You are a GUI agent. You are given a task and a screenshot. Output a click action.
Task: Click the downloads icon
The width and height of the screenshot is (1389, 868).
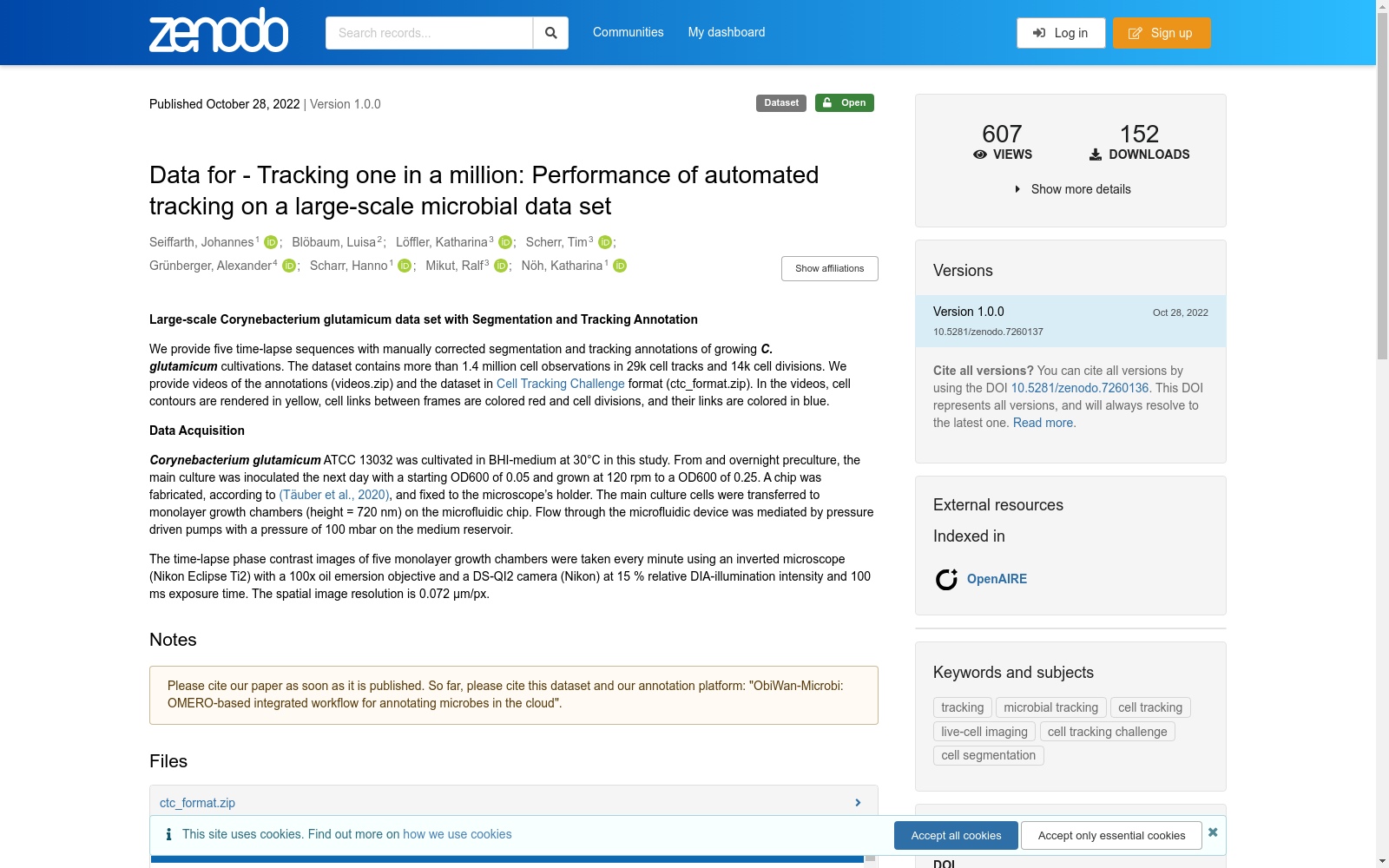click(x=1096, y=155)
